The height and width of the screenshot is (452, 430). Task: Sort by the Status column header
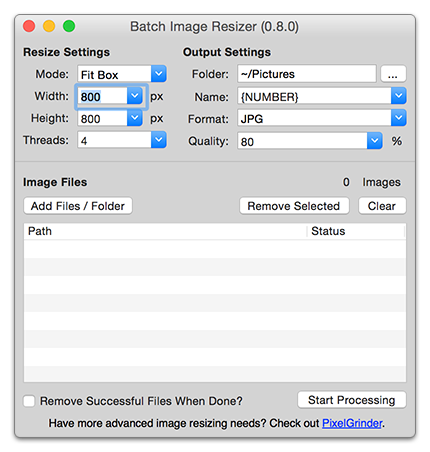click(356, 231)
